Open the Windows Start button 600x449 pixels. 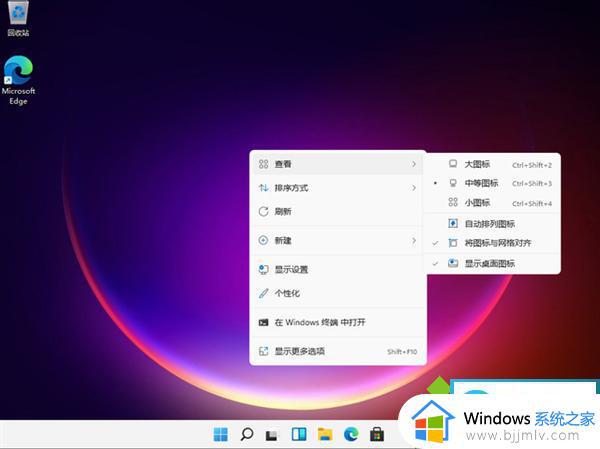pyautogui.click(x=220, y=434)
